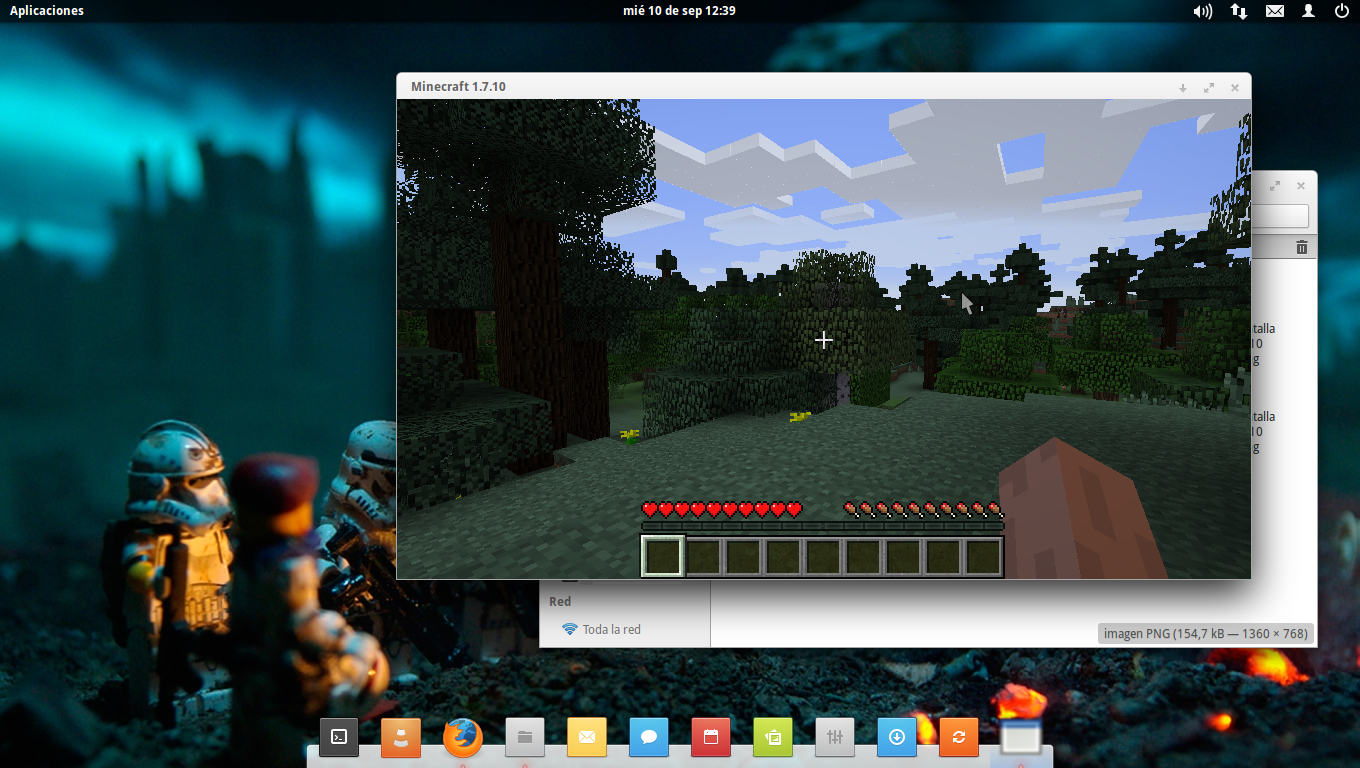This screenshot has width=1360, height=768.
Task: Maximize the Minecraft window
Action: tap(1209, 88)
